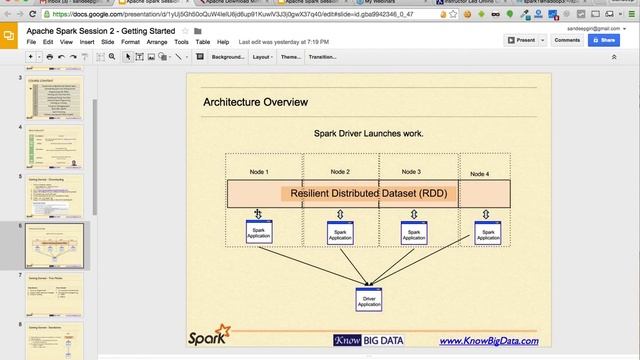
Task: Select the Paint format tool
Action: point(85,57)
